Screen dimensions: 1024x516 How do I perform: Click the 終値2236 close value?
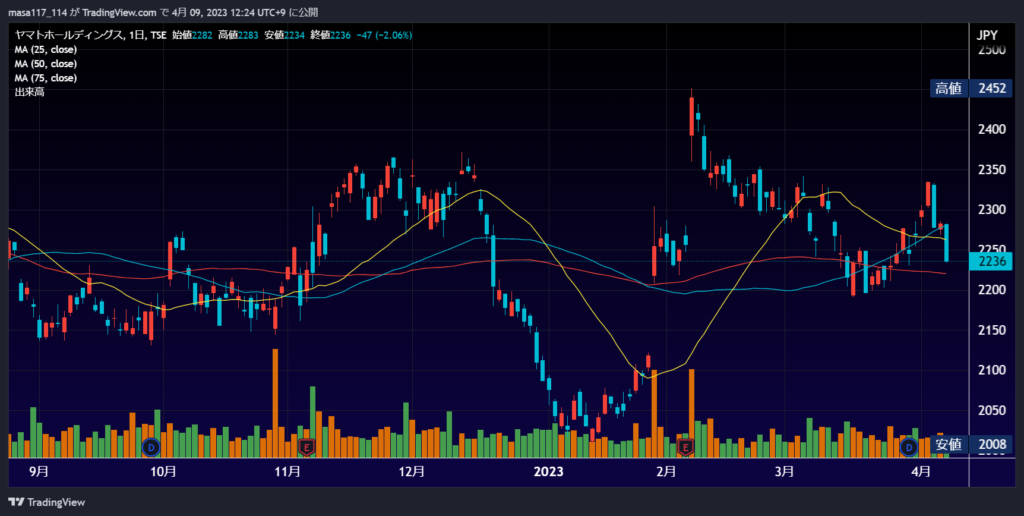click(330, 35)
